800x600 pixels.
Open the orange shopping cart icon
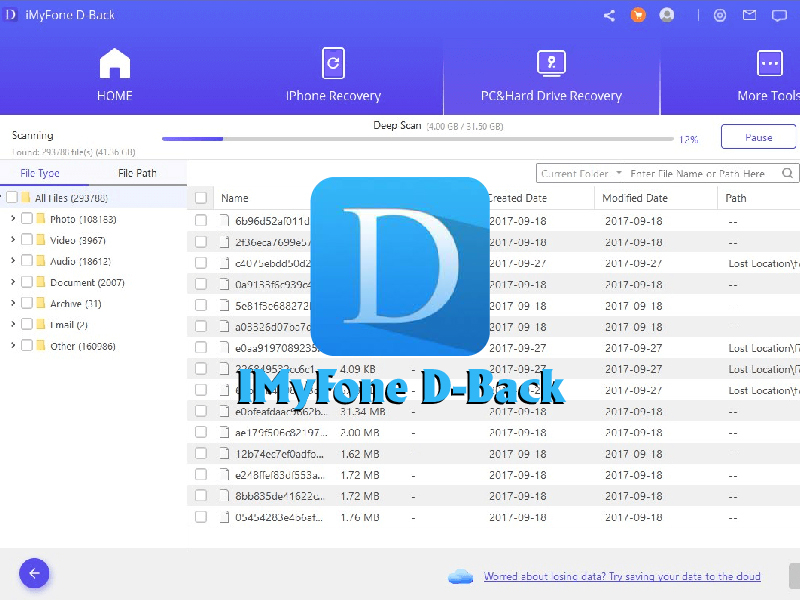[638, 15]
